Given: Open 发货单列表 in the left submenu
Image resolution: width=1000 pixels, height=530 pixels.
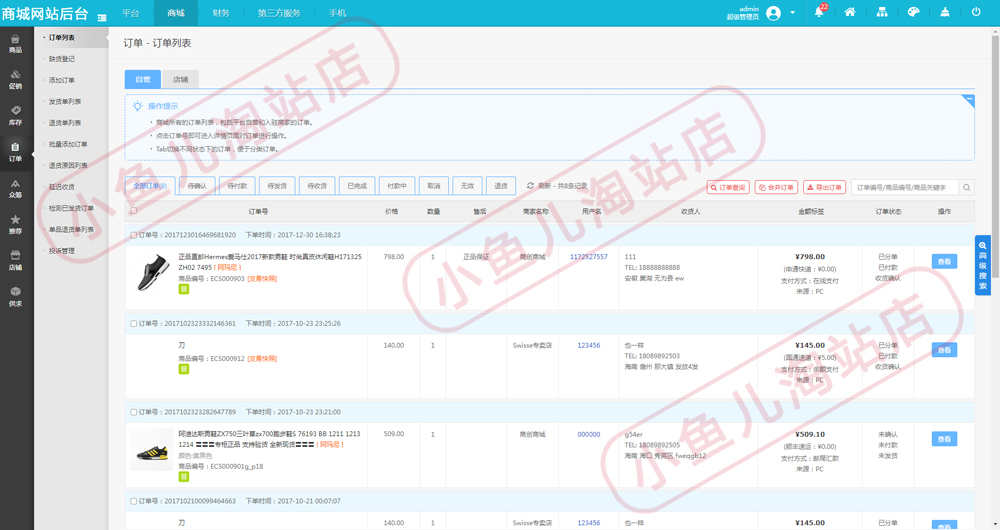Looking at the screenshot, I should (x=64, y=101).
